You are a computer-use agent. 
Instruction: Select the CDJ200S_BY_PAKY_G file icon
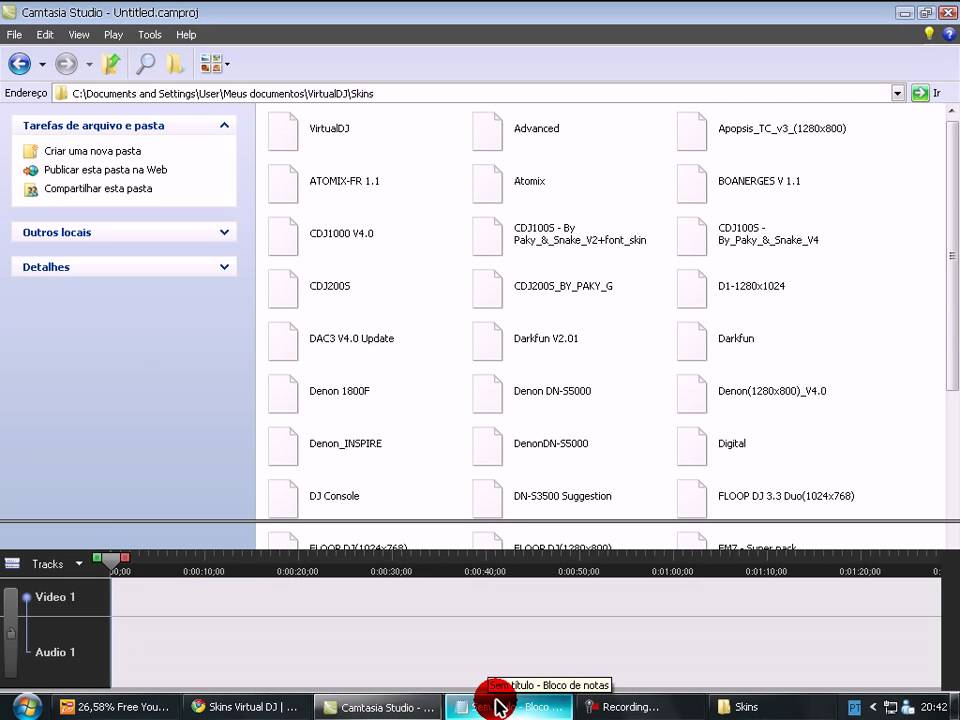[488, 288]
